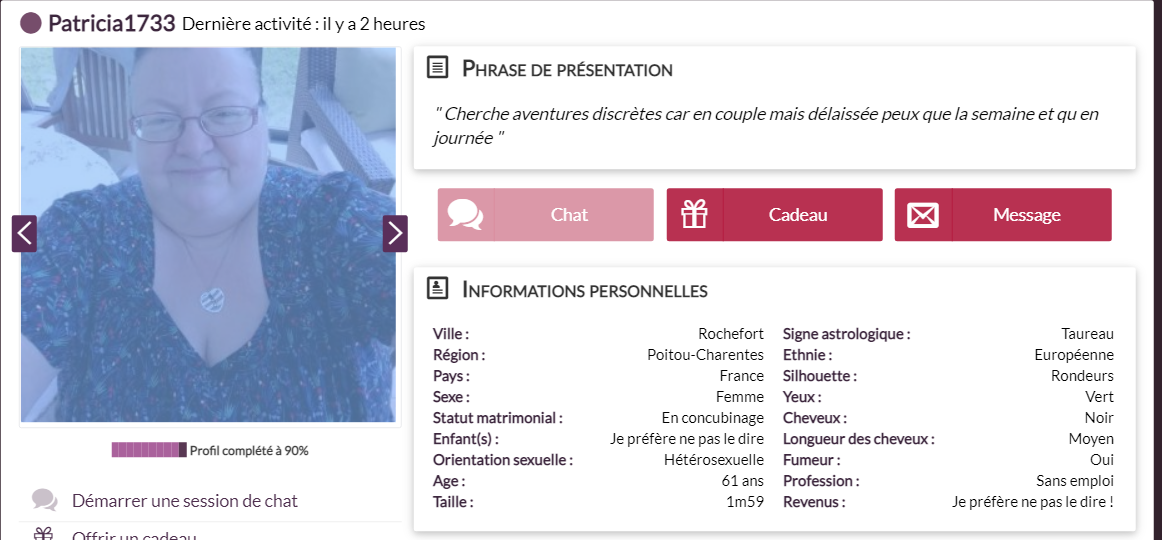Image resolution: width=1162 pixels, height=540 pixels.
Task: Click the Phrase de présentation heading
Action: point(567,70)
